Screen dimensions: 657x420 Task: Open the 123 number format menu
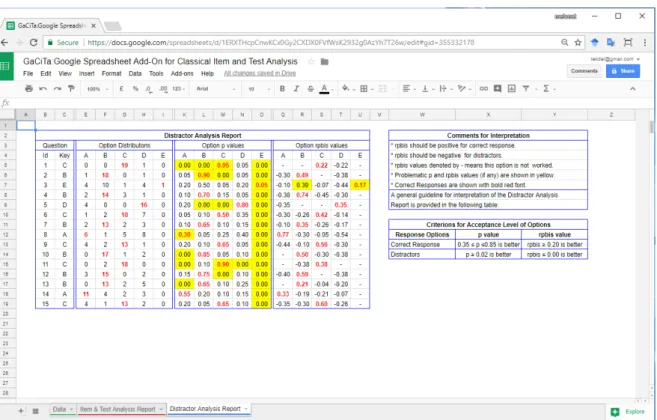pyautogui.click(x=178, y=89)
